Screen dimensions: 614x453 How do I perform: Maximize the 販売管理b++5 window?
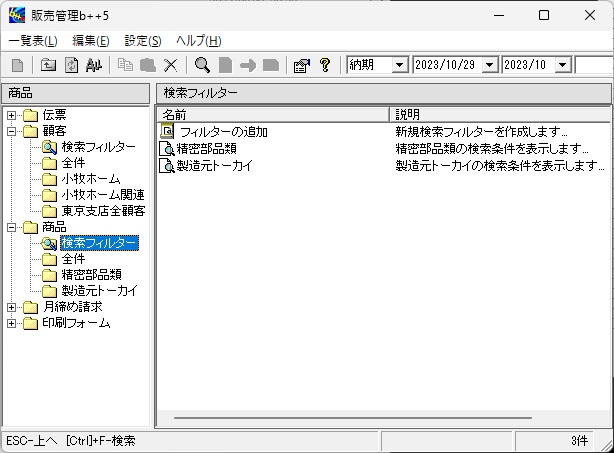pos(544,16)
